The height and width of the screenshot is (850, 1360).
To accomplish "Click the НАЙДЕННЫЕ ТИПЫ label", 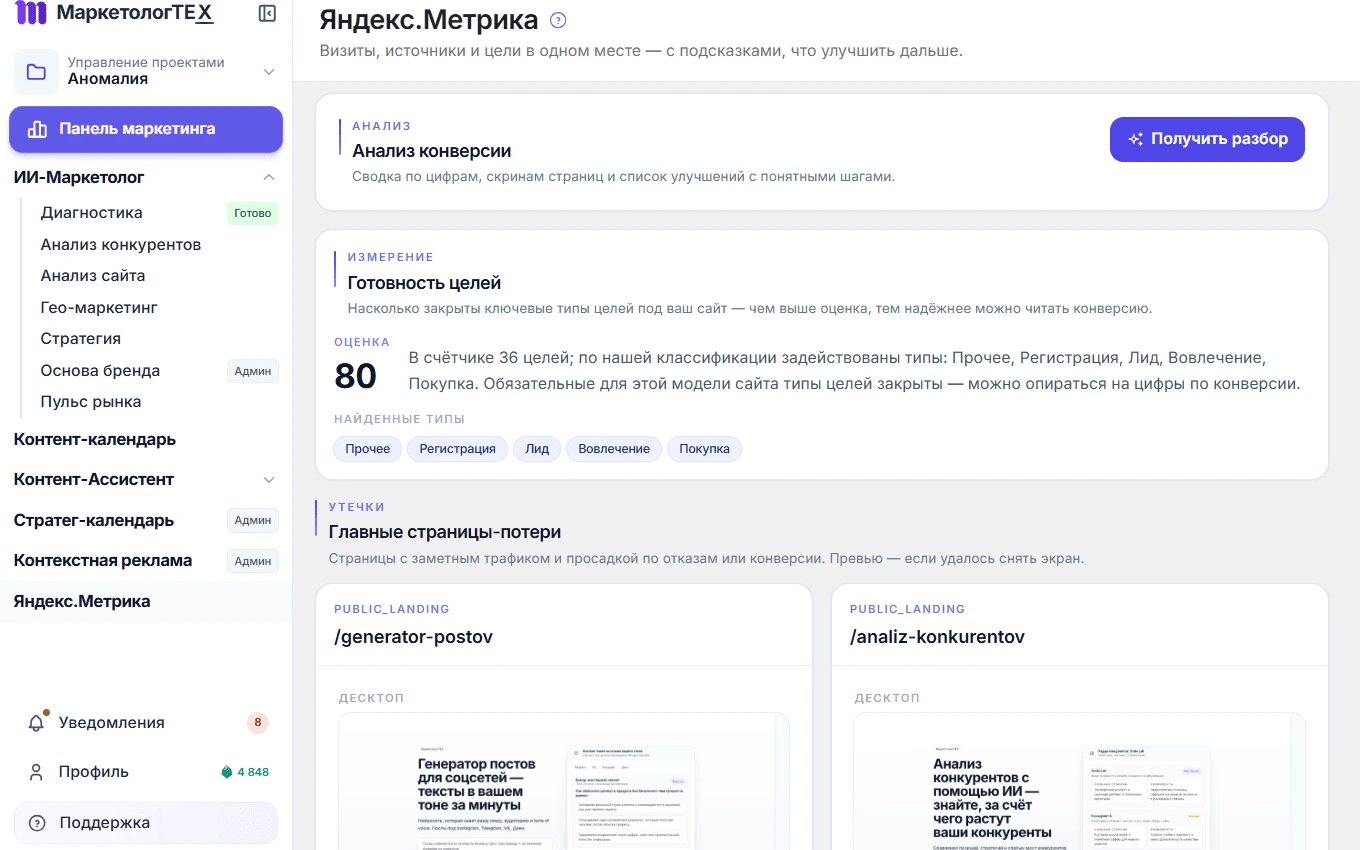I will pyautogui.click(x=399, y=419).
